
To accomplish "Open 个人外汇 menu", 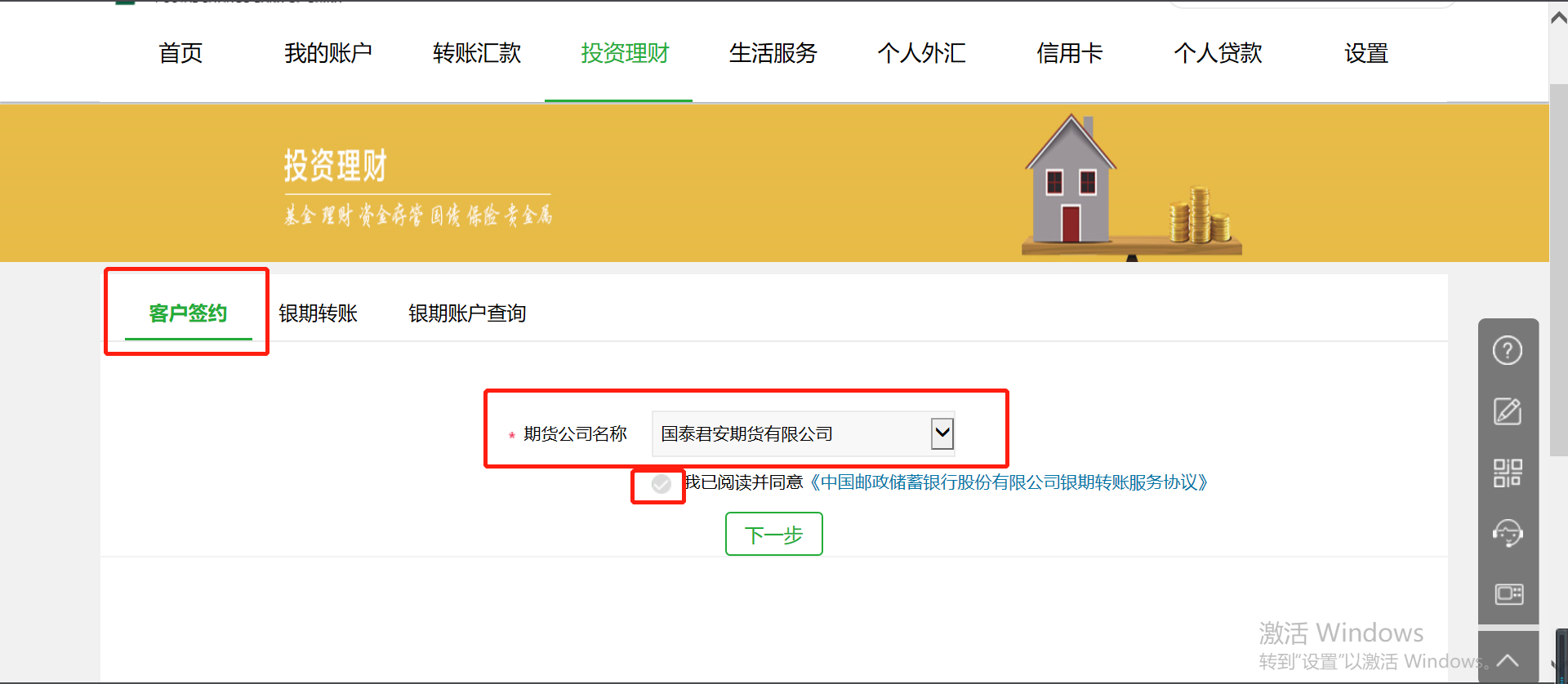I will (x=922, y=53).
